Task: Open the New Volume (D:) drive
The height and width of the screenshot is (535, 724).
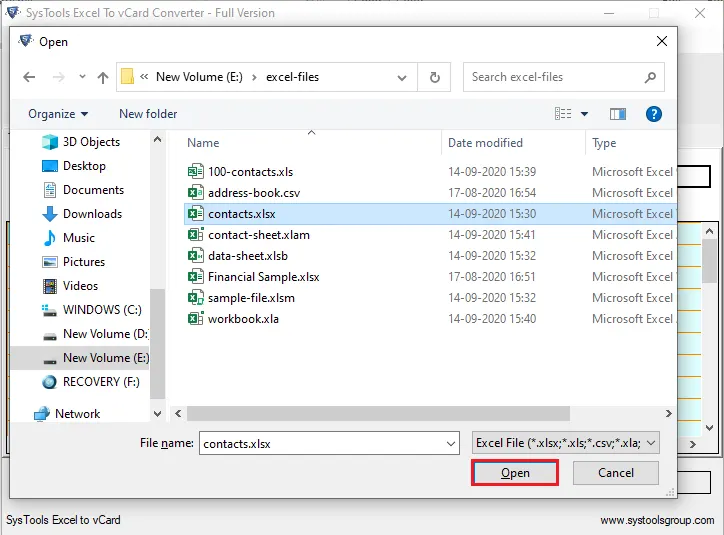Action: coord(106,334)
